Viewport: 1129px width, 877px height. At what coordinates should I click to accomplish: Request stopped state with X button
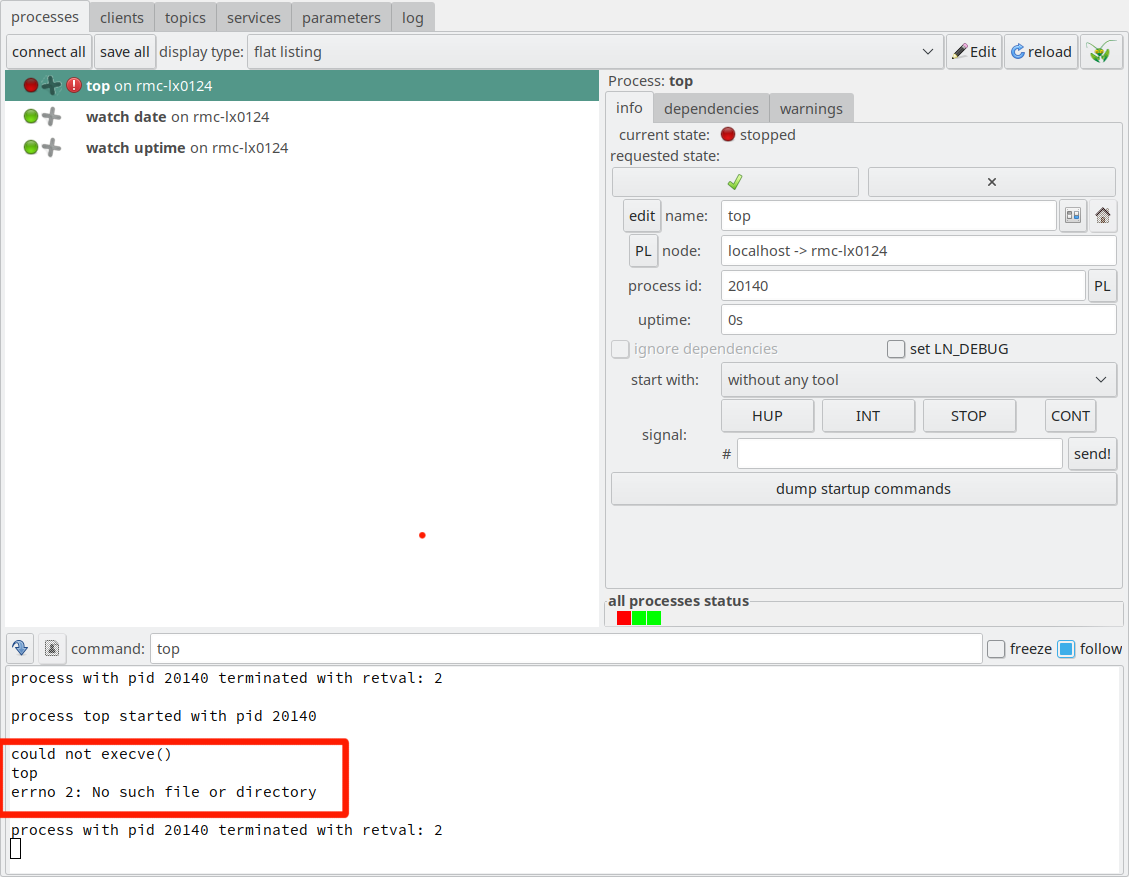[991, 182]
